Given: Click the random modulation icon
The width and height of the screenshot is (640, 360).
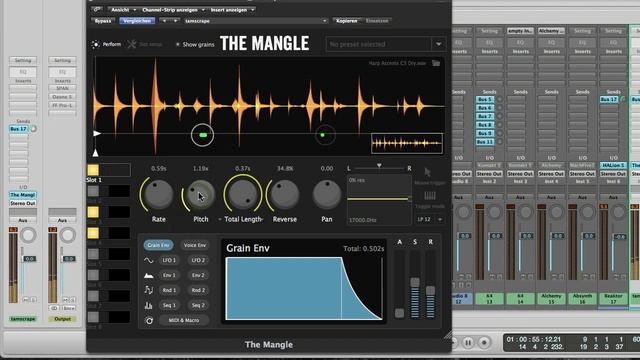Looking at the screenshot, I should [149, 290].
